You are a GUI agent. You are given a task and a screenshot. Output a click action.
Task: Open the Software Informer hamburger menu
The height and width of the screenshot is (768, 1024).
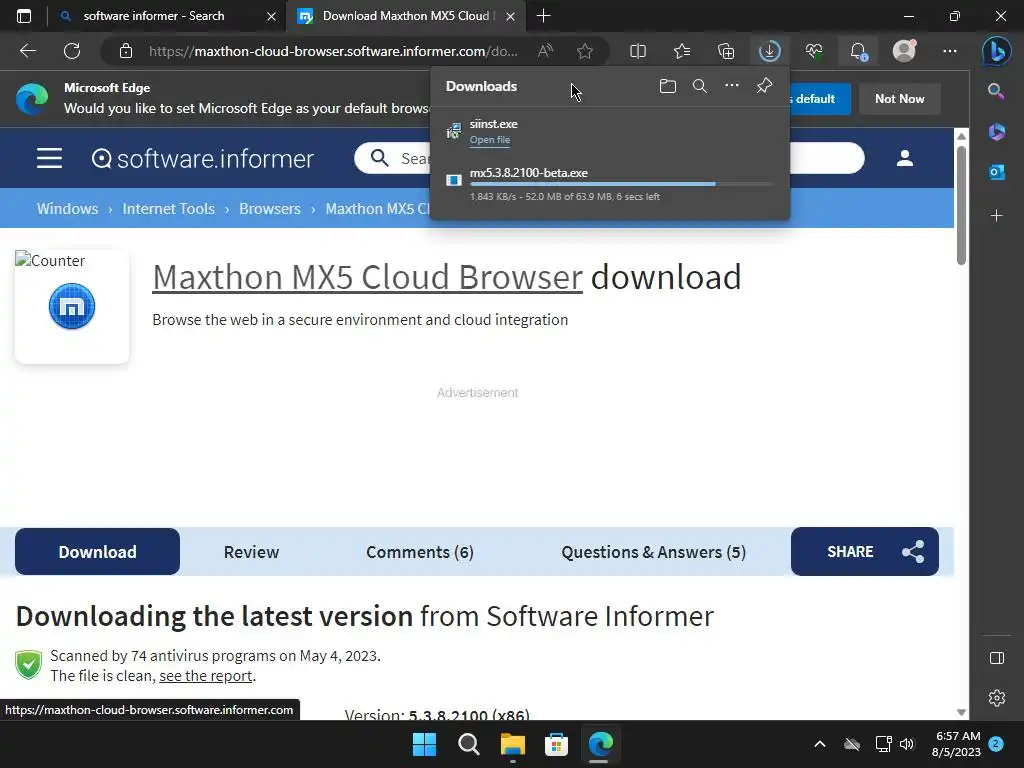click(x=49, y=158)
